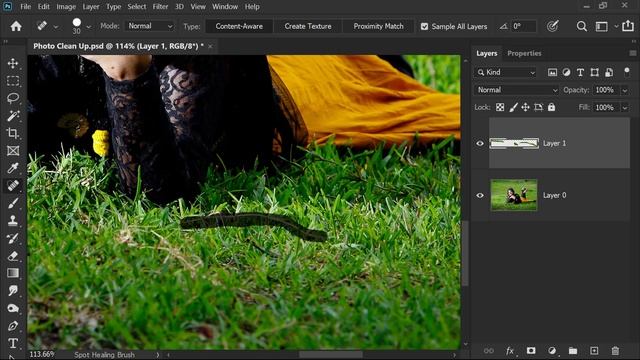Toggle Sample All Layers checkbox
The width and height of the screenshot is (640, 360).
coord(424,26)
